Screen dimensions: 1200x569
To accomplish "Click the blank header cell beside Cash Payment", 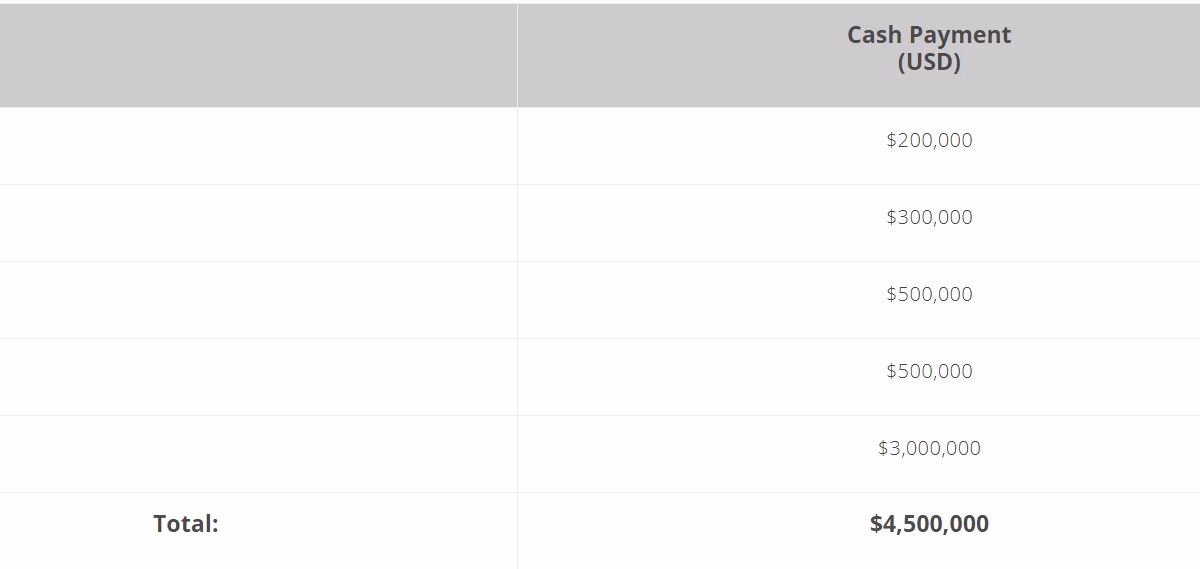I will pos(258,55).
